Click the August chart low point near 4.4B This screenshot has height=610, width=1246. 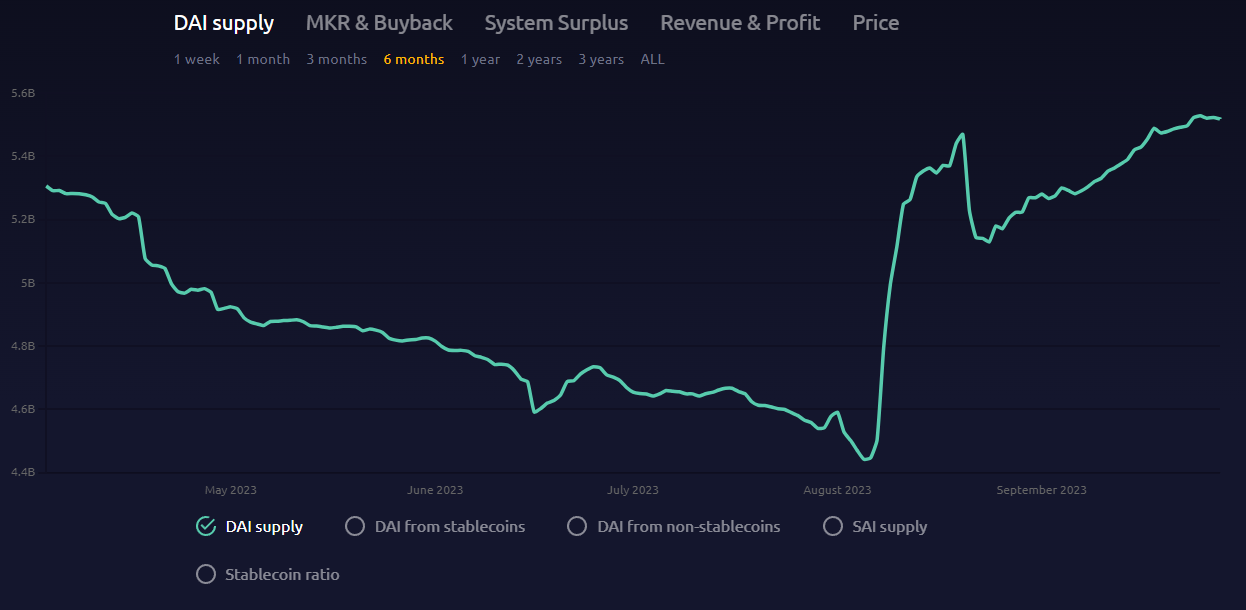click(866, 459)
